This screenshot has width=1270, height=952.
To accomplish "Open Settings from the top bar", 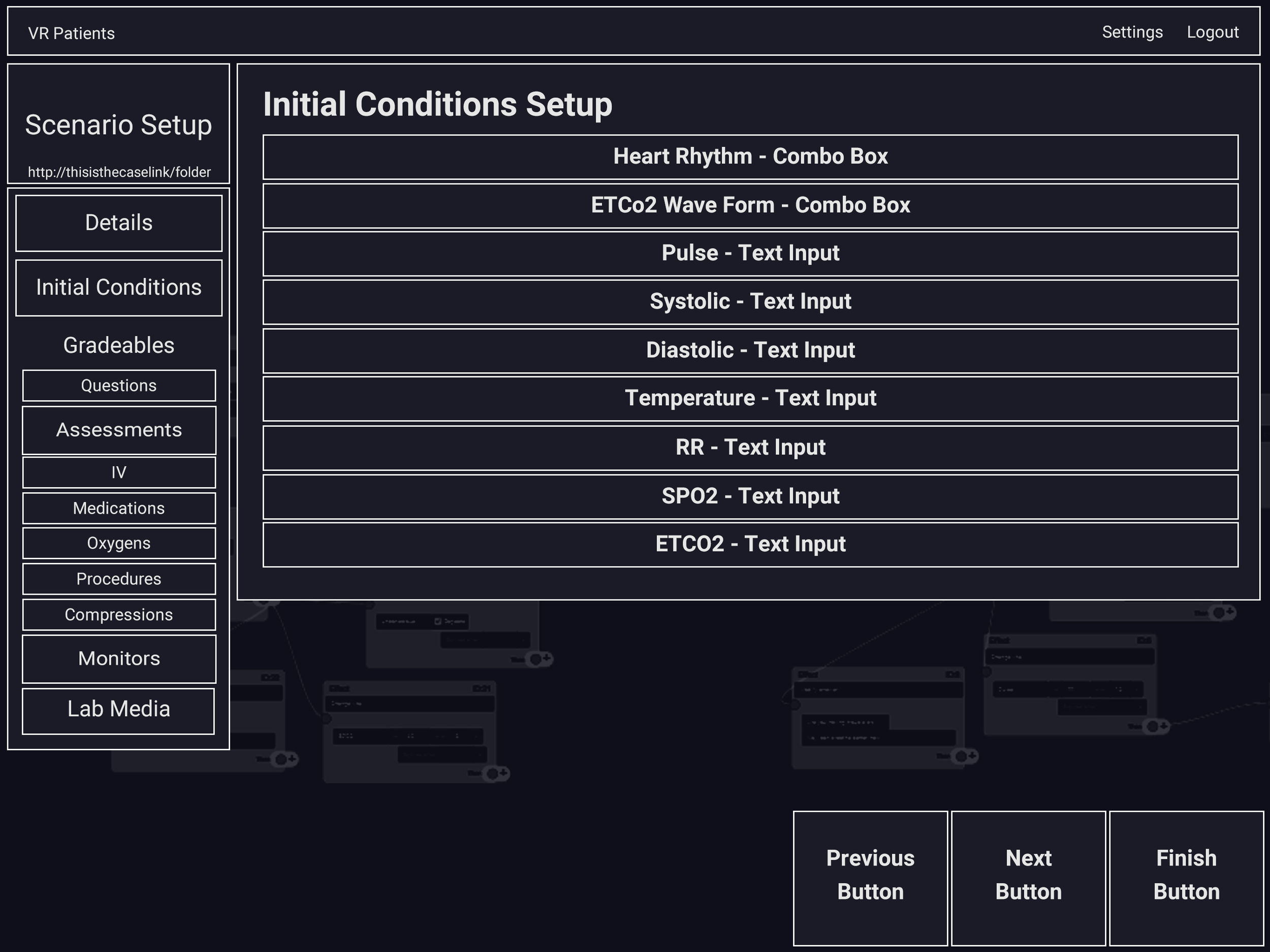I will coord(1132,32).
